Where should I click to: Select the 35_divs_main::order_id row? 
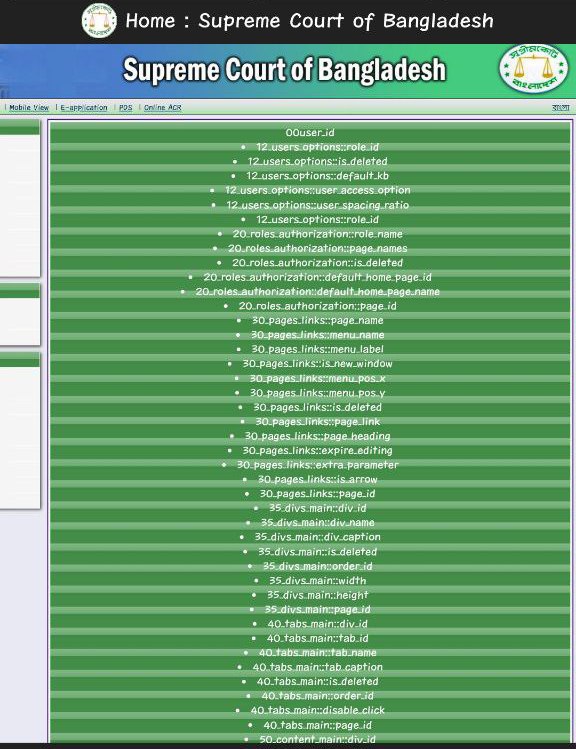[318, 566]
